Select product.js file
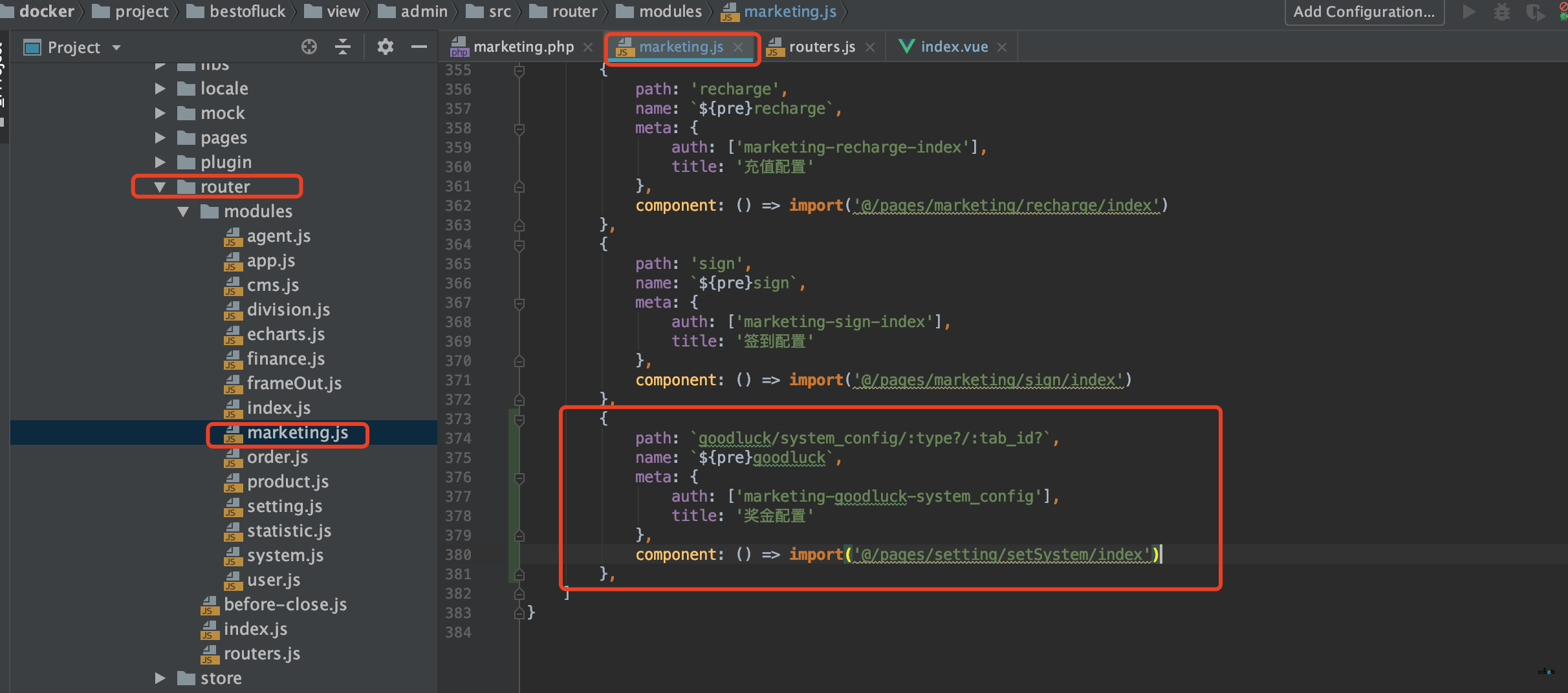1568x693 pixels. click(276, 482)
